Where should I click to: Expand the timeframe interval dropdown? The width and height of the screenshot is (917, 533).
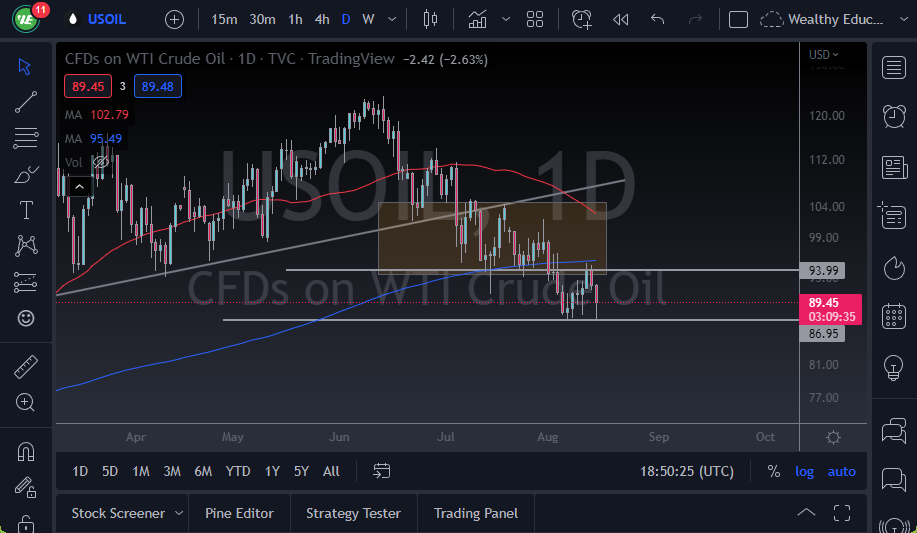pos(392,19)
